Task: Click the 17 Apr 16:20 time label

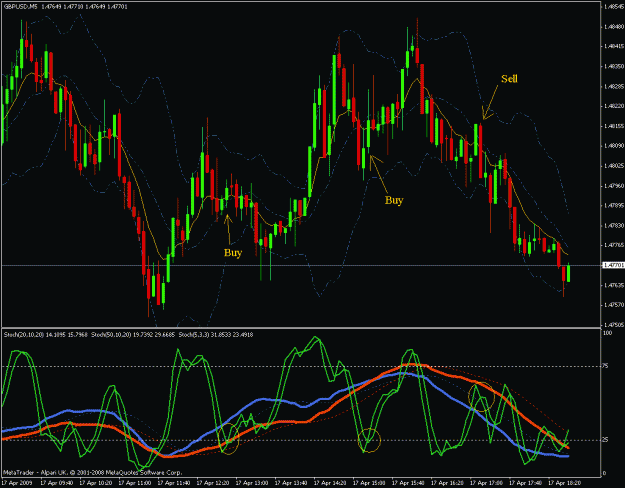Action: coord(447,483)
